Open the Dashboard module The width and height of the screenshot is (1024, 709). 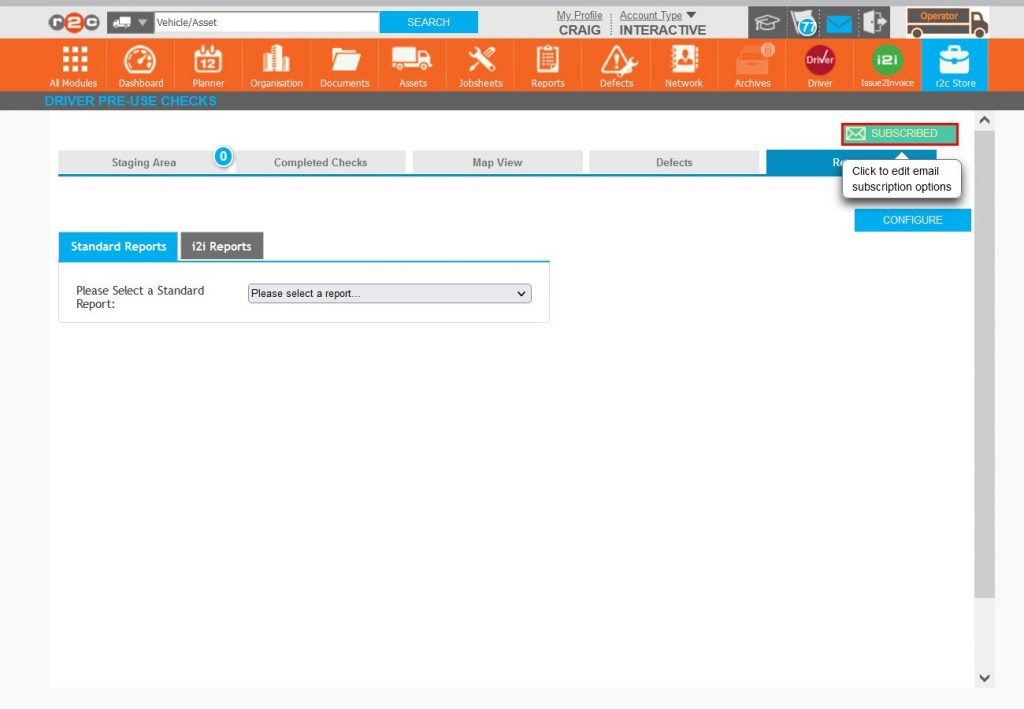(x=140, y=64)
